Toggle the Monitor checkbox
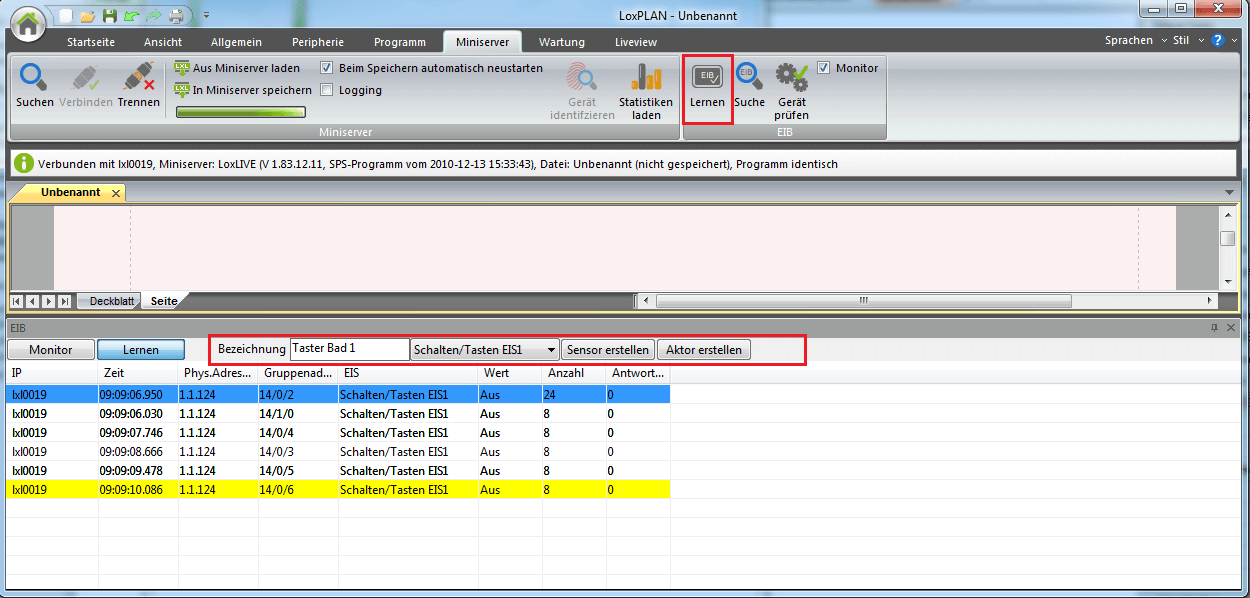Screen dimensions: 1250x598 pos(824,68)
